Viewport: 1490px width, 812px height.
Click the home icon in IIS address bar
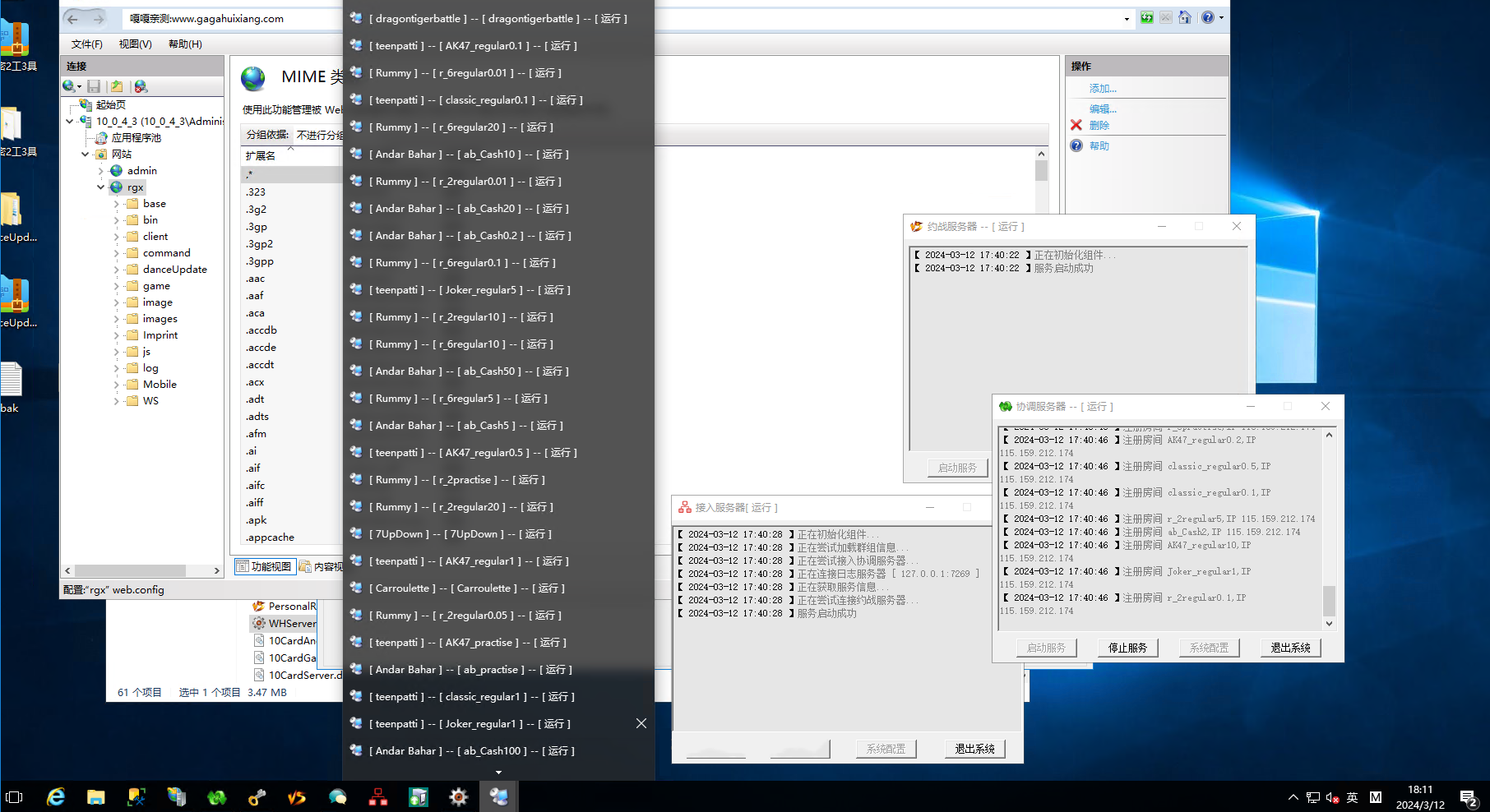(1185, 17)
